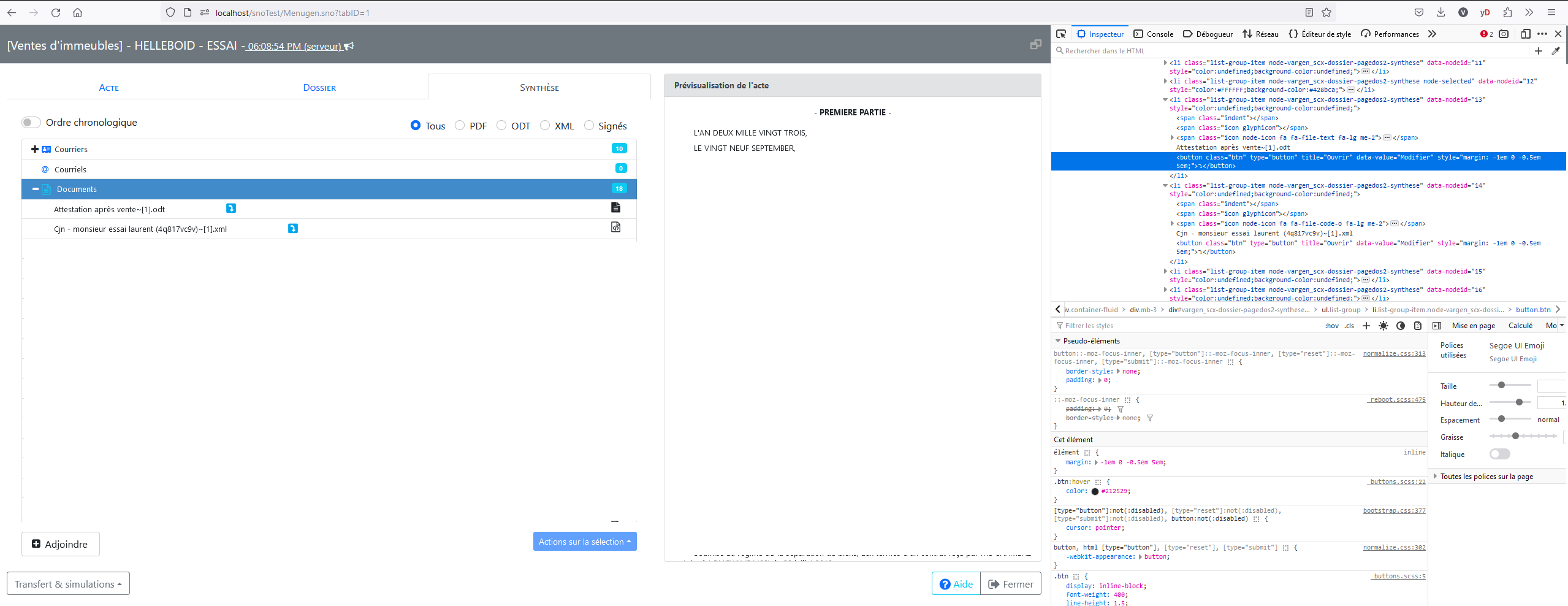The width and height of the screenshot is (1568, 606).
Task: Open the Transfert & simulations dropdown
Action: click(x=67, y=583)
